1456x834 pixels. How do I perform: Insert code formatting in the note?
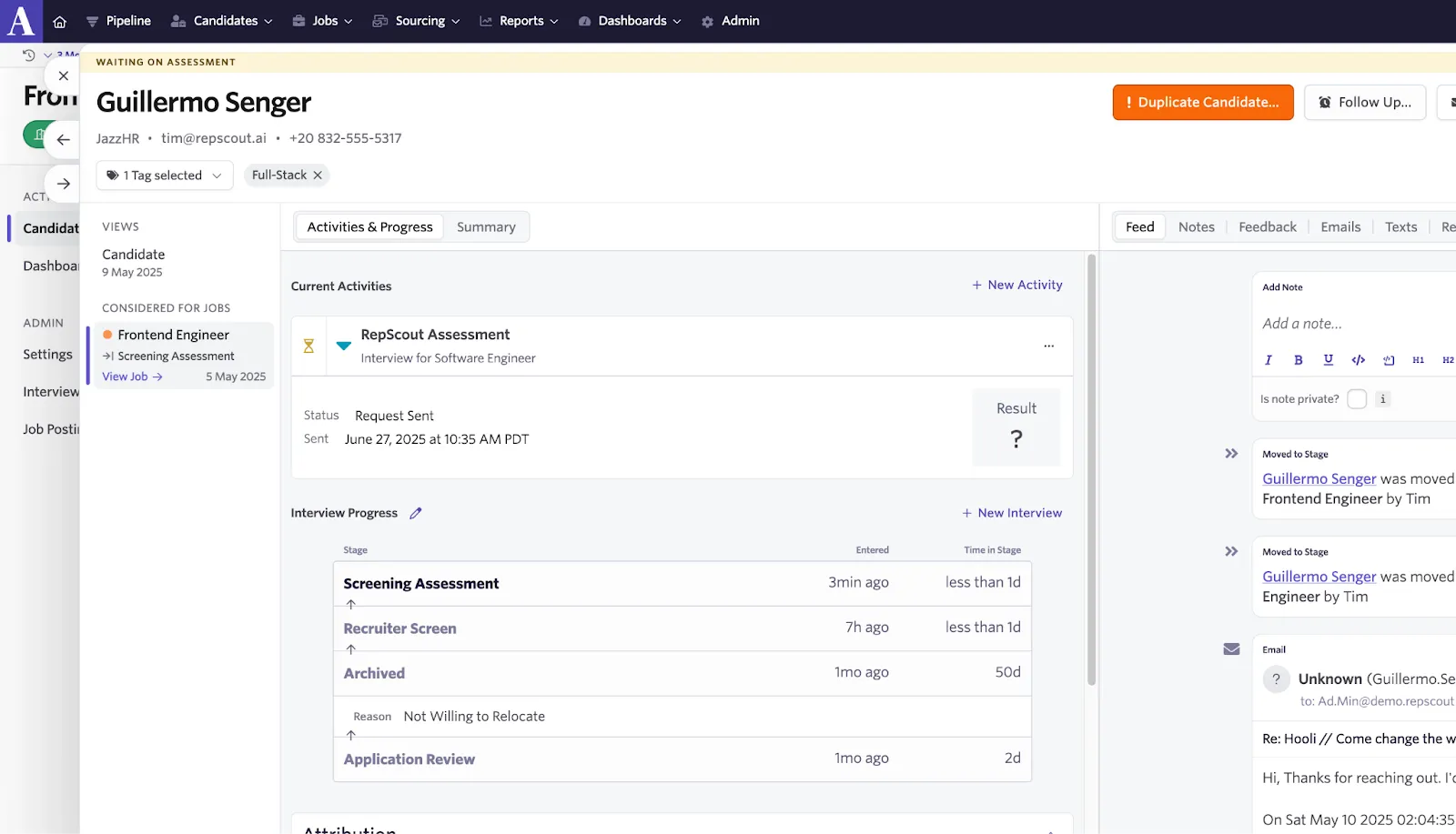point(1359,360)
